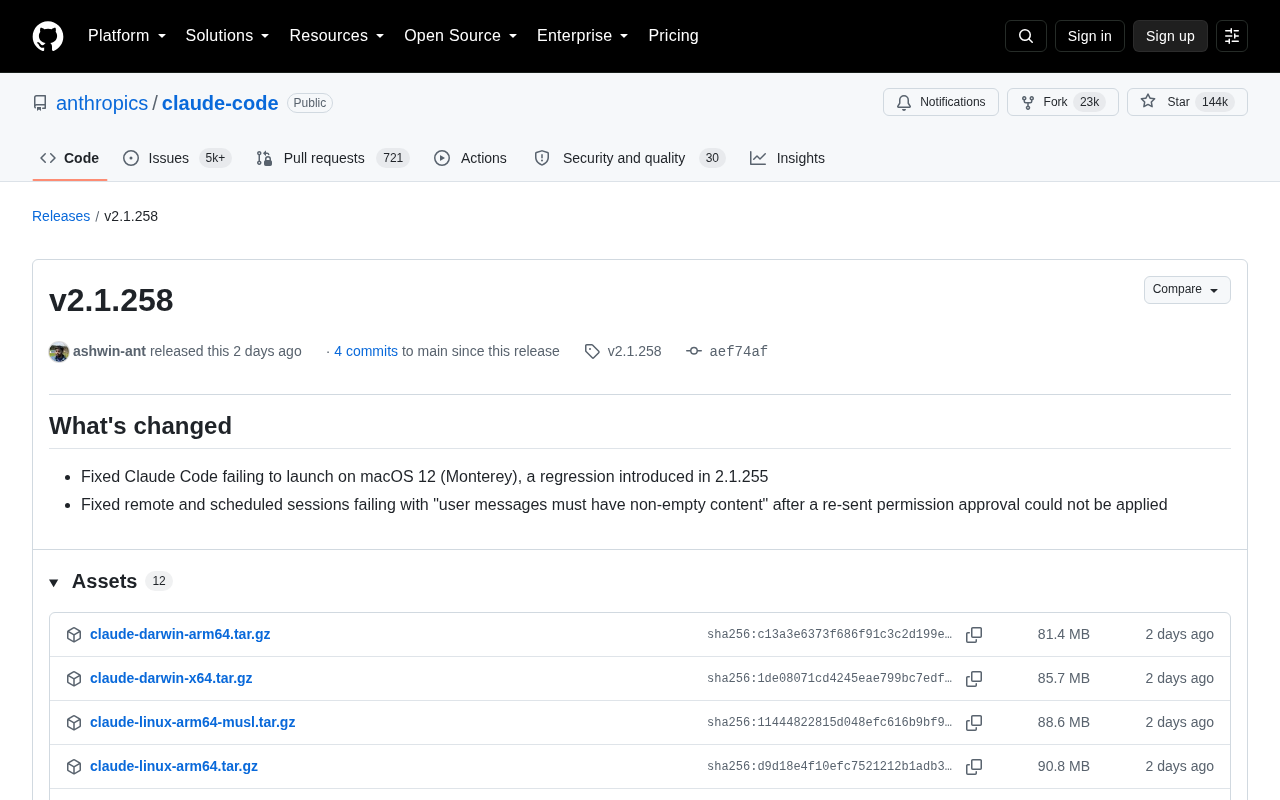Click the remote and scheduled sessions fix note
This screenshot has height=800, width=1280.
(x=624, y=505)
